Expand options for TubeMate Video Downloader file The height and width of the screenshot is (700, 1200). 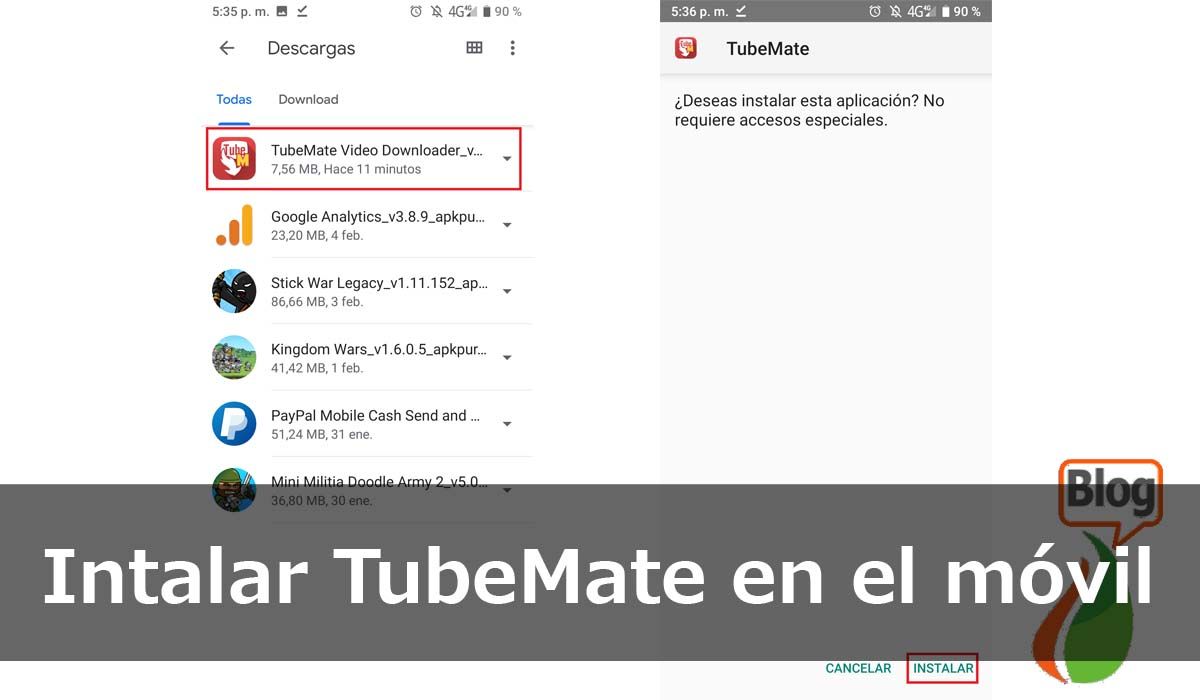pyautogui.click(x=507, y=159)
